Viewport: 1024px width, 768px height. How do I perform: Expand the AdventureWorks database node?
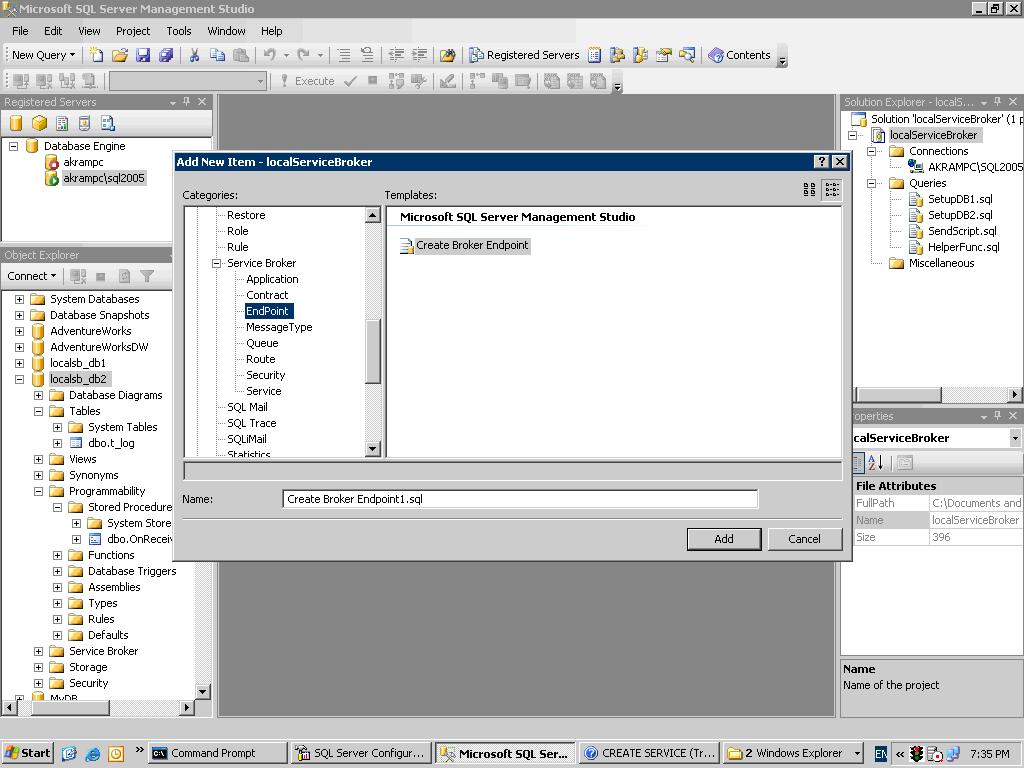coord(20,331)
